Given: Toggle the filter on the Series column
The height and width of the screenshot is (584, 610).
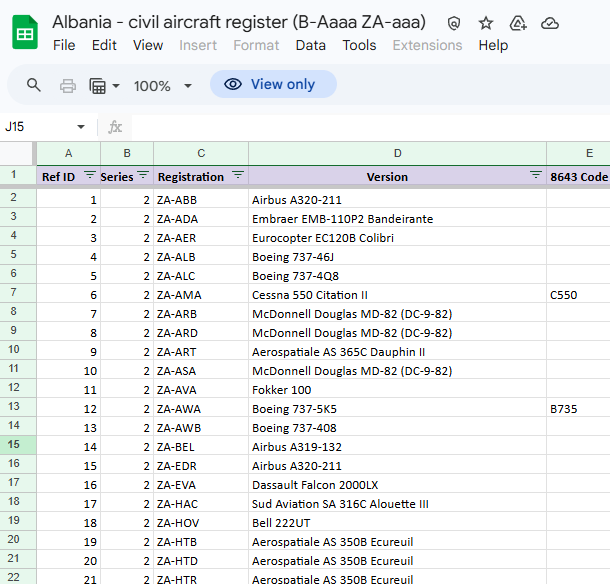Looking at the screenshot, I should pos(143,176).
